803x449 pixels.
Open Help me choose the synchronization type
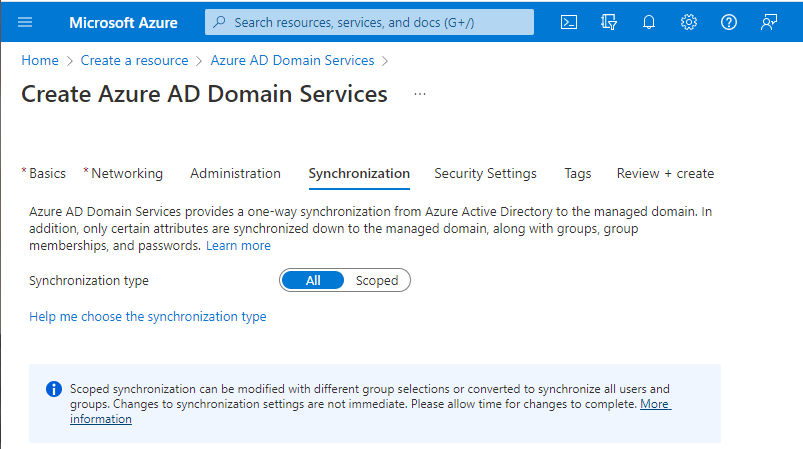tap(147, 316)
